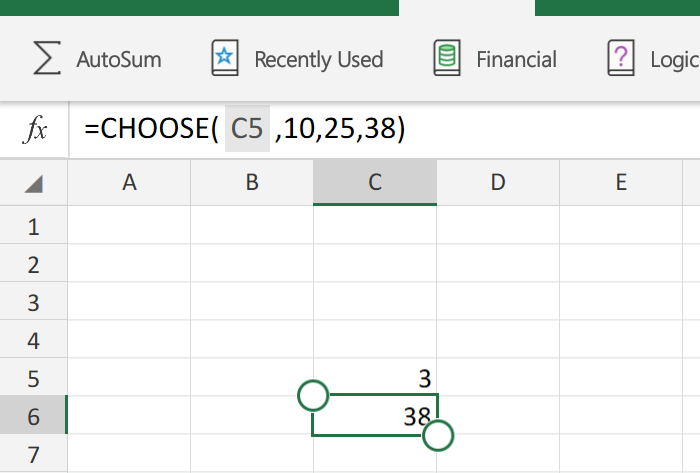This screenshot has height=473, width=700.
Task: Click the top-left selection handle of cell C6
Action: tap(313, 395)
